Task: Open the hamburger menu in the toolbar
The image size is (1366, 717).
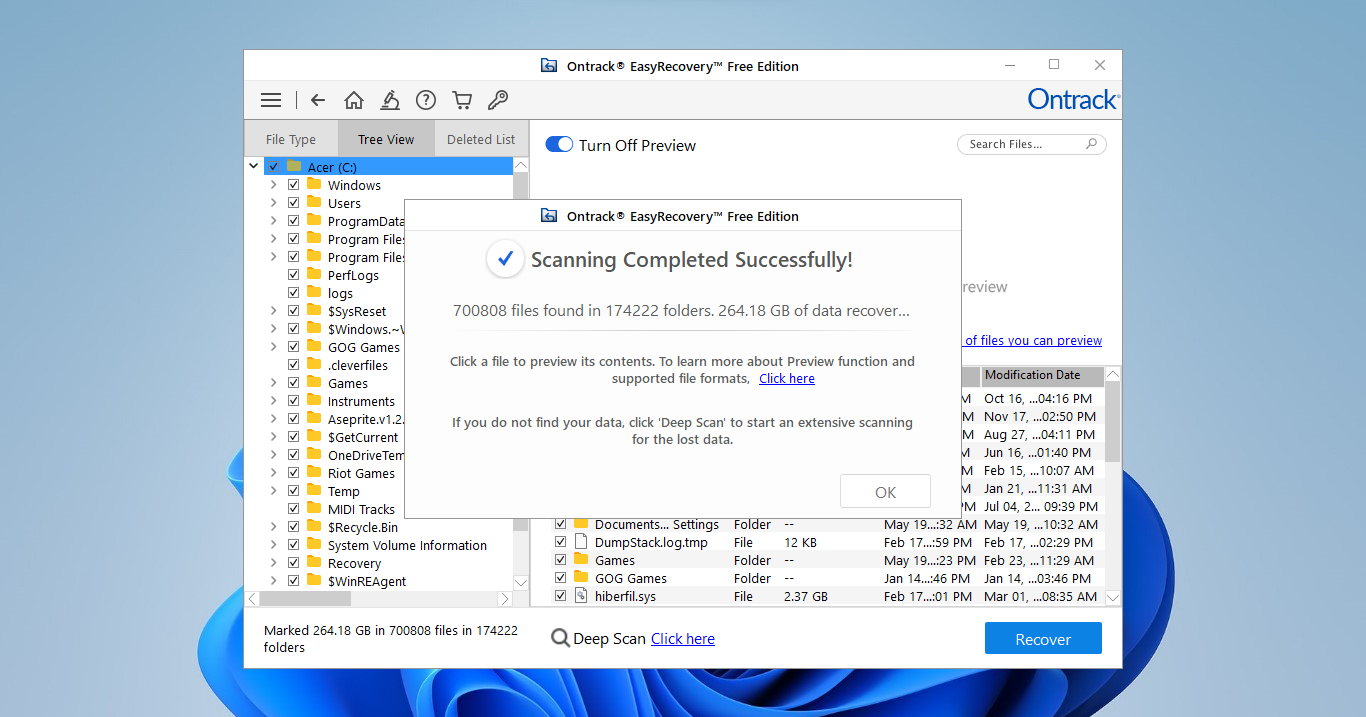Action: coord(271,100)
